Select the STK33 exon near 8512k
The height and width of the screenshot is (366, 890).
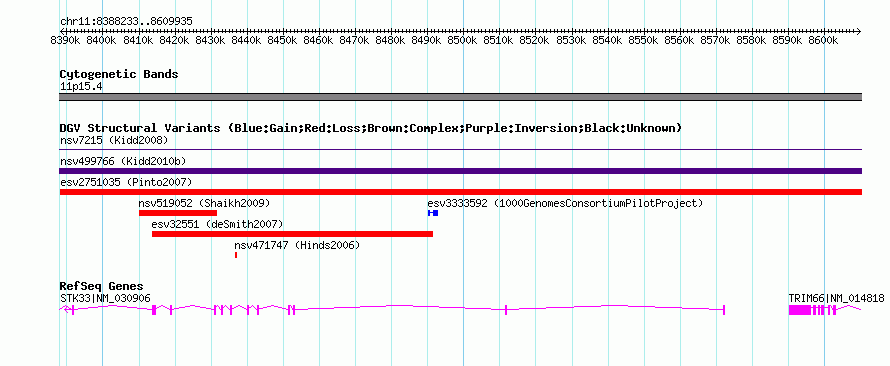[x=506, y=310]
